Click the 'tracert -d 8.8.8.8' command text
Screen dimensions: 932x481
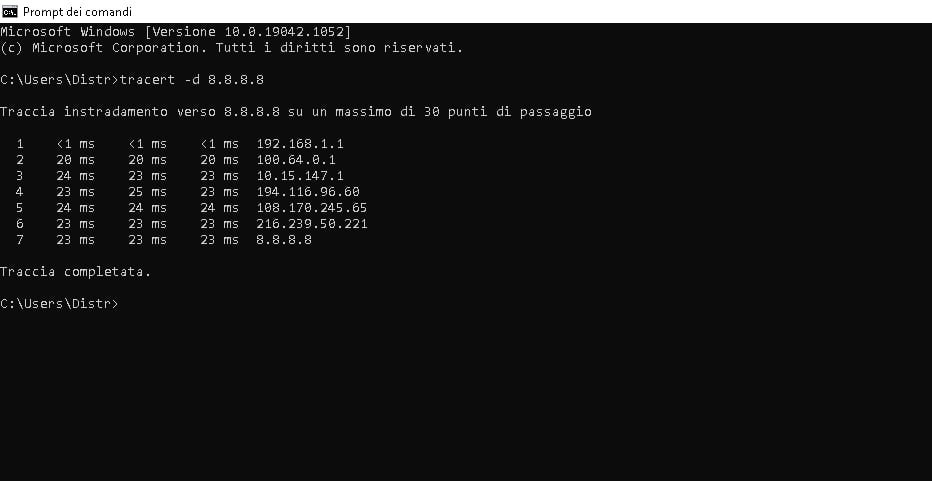pos(192,80)
